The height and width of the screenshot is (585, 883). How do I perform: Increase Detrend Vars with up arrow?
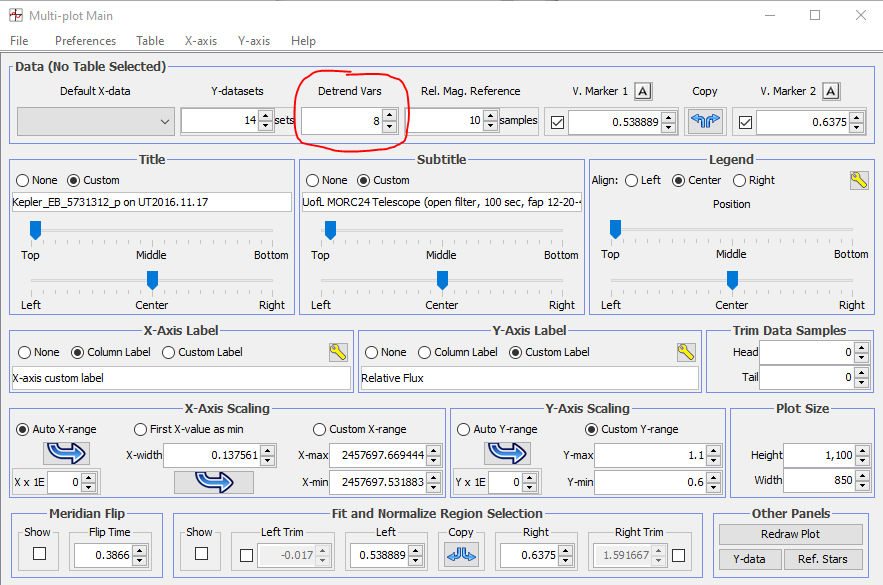point(389,116)
